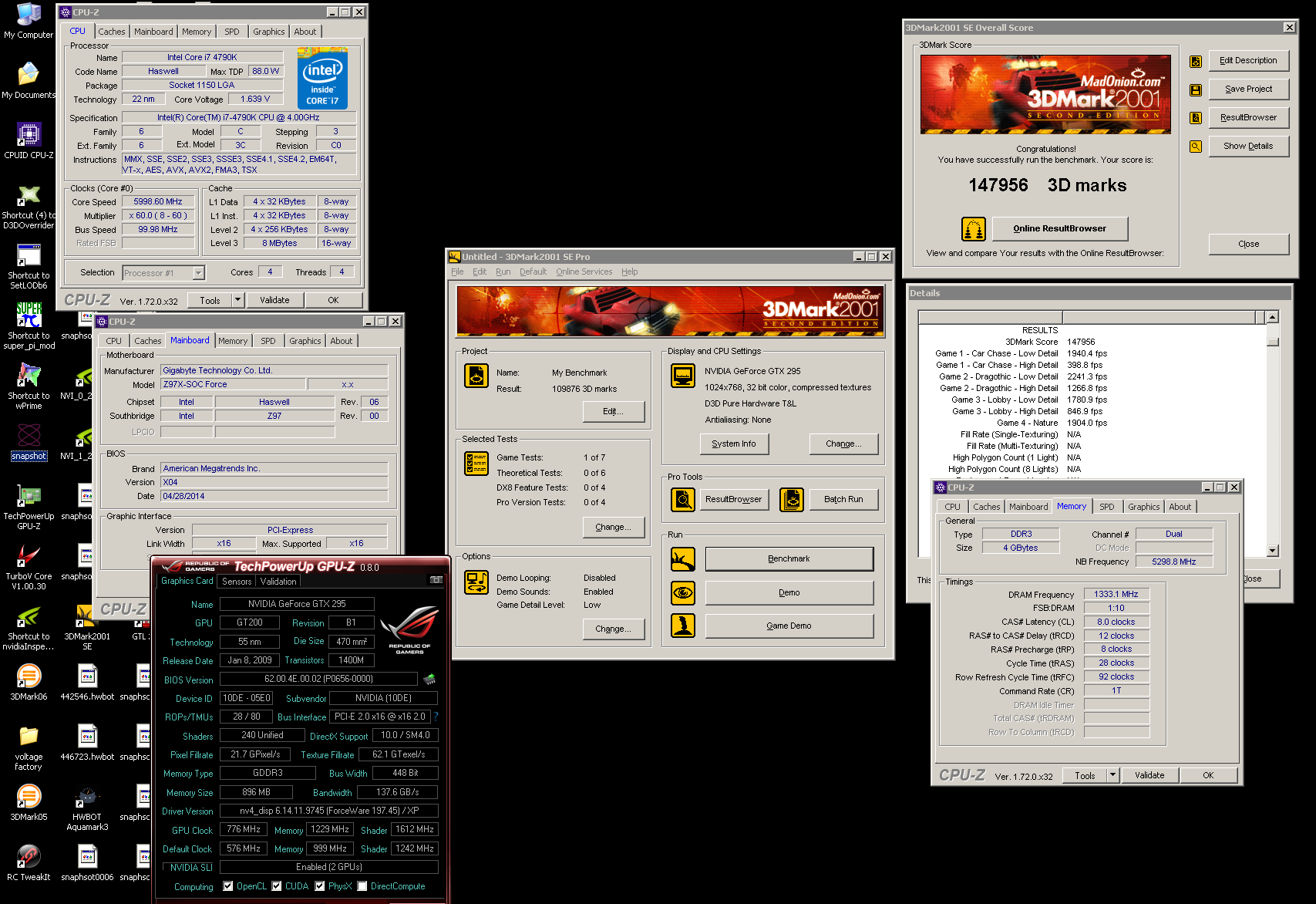
Task: Open the Validation tab in GPU-Z
Action: (278, 582)
